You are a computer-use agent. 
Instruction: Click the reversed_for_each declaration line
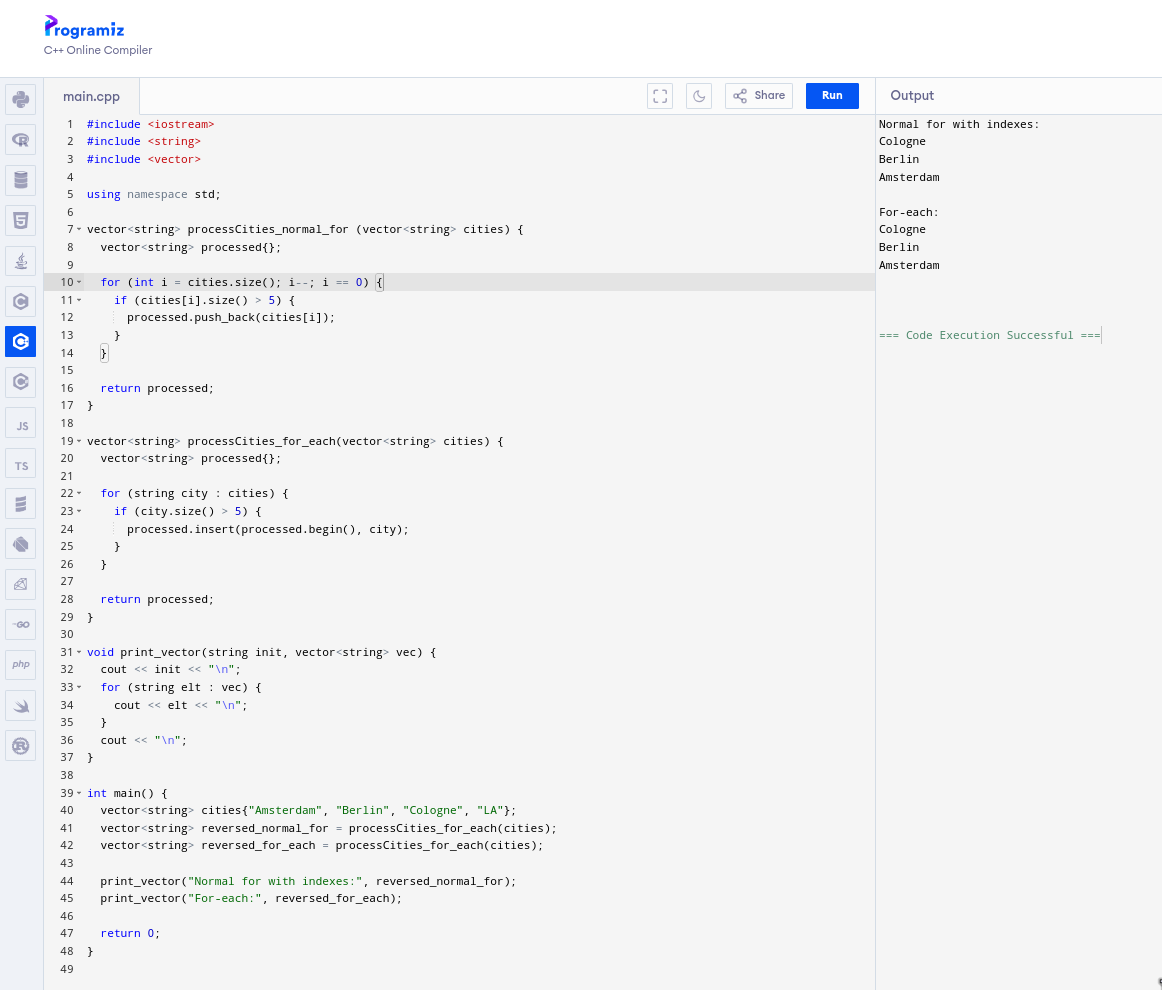click(x=322, y=846)
